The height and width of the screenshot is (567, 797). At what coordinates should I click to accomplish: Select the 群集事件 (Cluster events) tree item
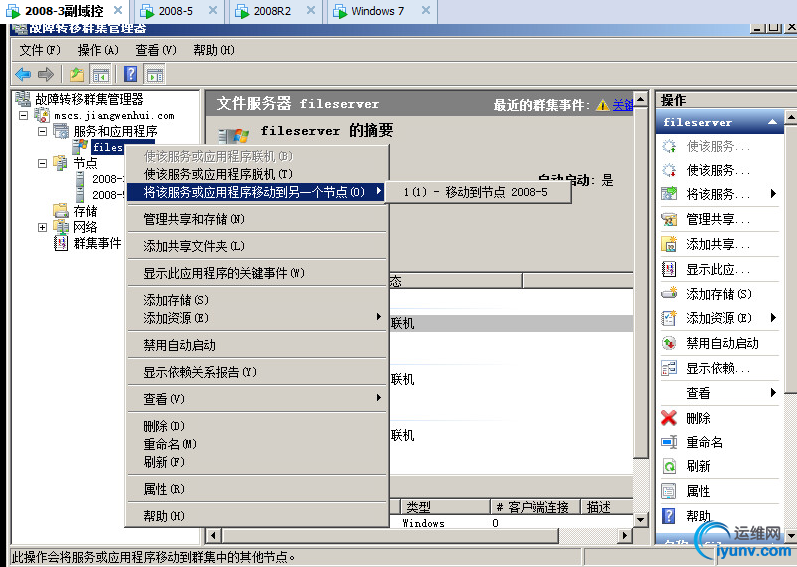coord(97,243)
